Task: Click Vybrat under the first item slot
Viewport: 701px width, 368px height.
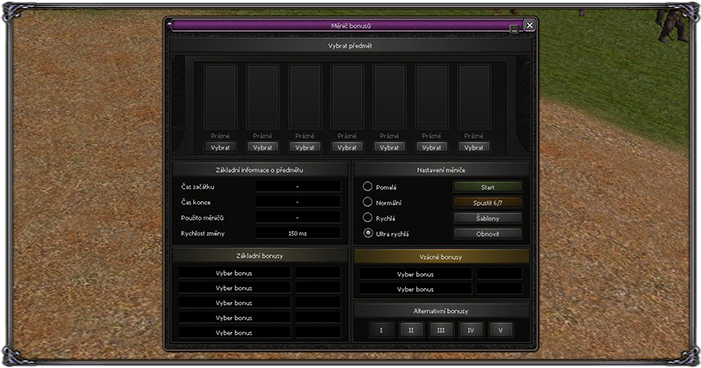Action: pos(220,147)
